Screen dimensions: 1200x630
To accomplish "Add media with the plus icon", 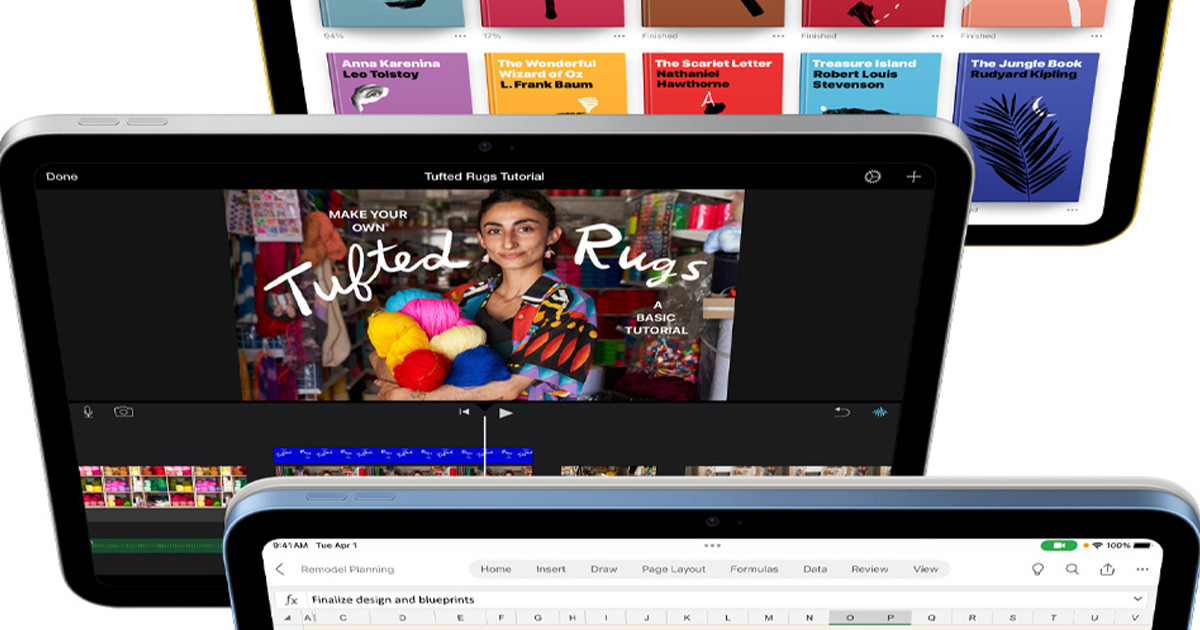I will (913, 177).
